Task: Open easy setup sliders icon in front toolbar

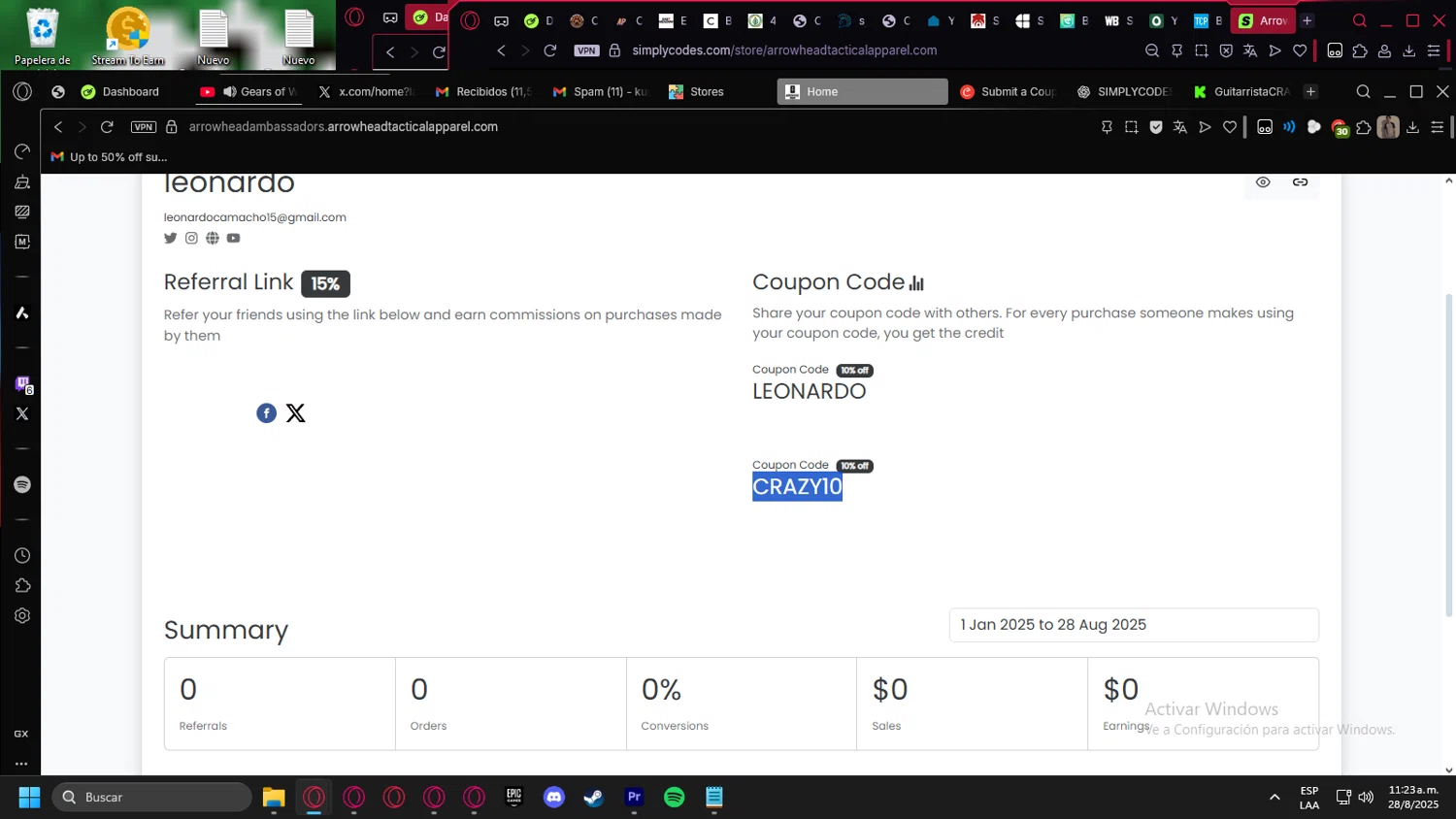Action: tap(1438, 127)
